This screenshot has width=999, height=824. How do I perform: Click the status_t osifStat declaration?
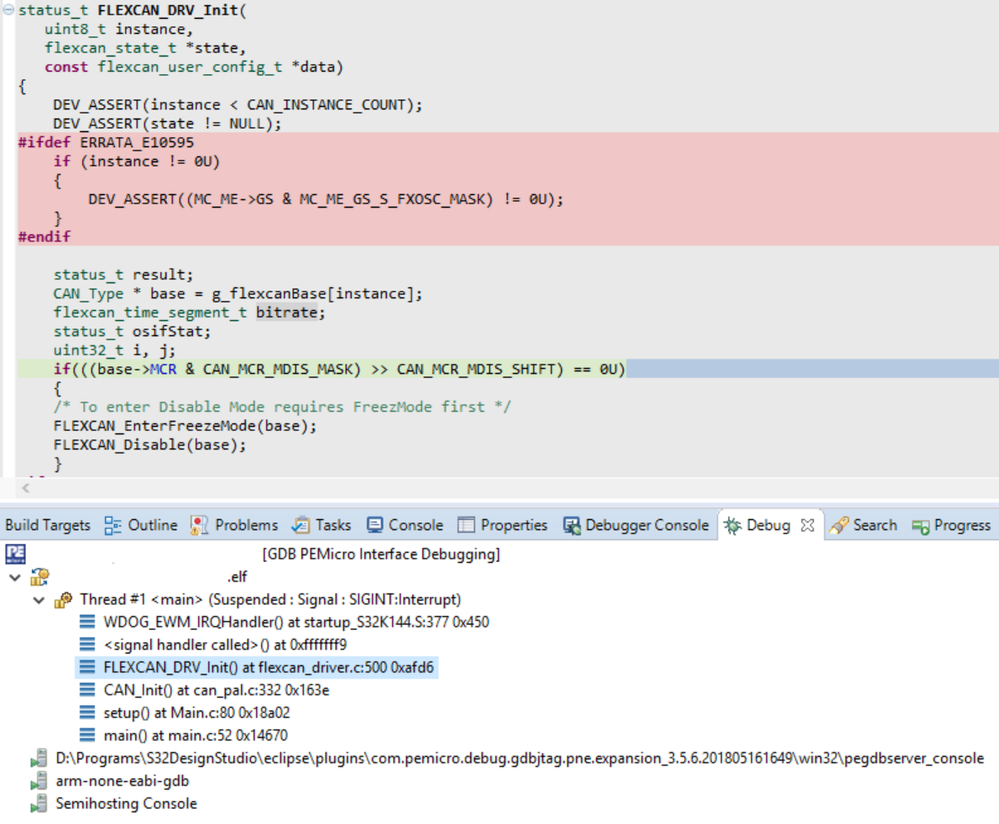pos(132,331)
